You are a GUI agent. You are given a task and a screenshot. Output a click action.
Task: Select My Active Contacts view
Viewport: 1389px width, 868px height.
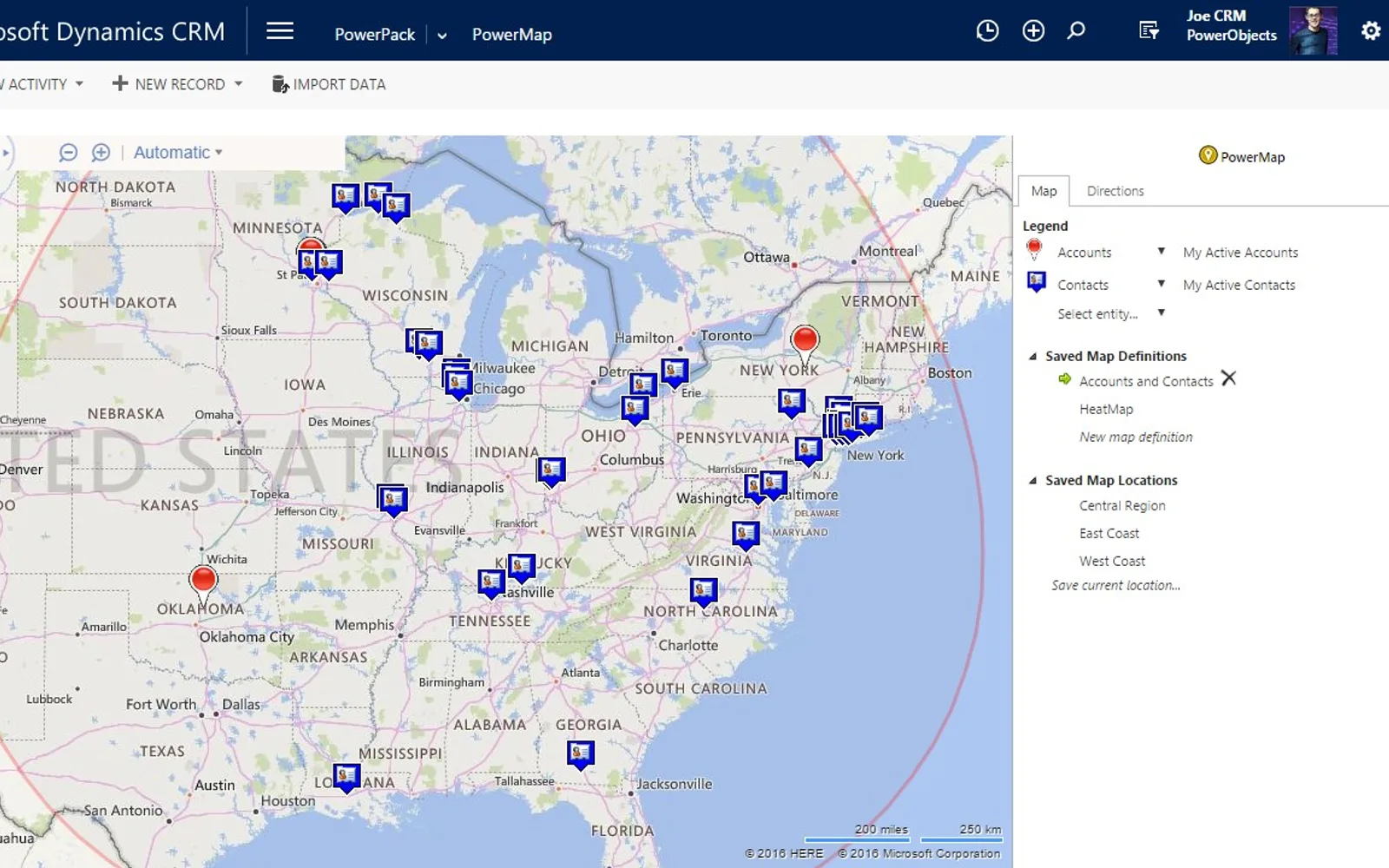coord(1239,285)
